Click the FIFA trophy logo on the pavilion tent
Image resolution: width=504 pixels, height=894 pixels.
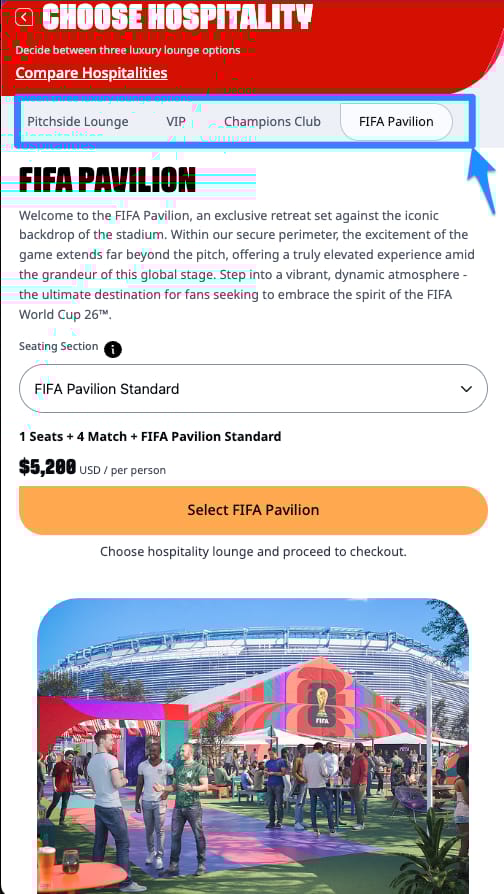pos(323,707)
